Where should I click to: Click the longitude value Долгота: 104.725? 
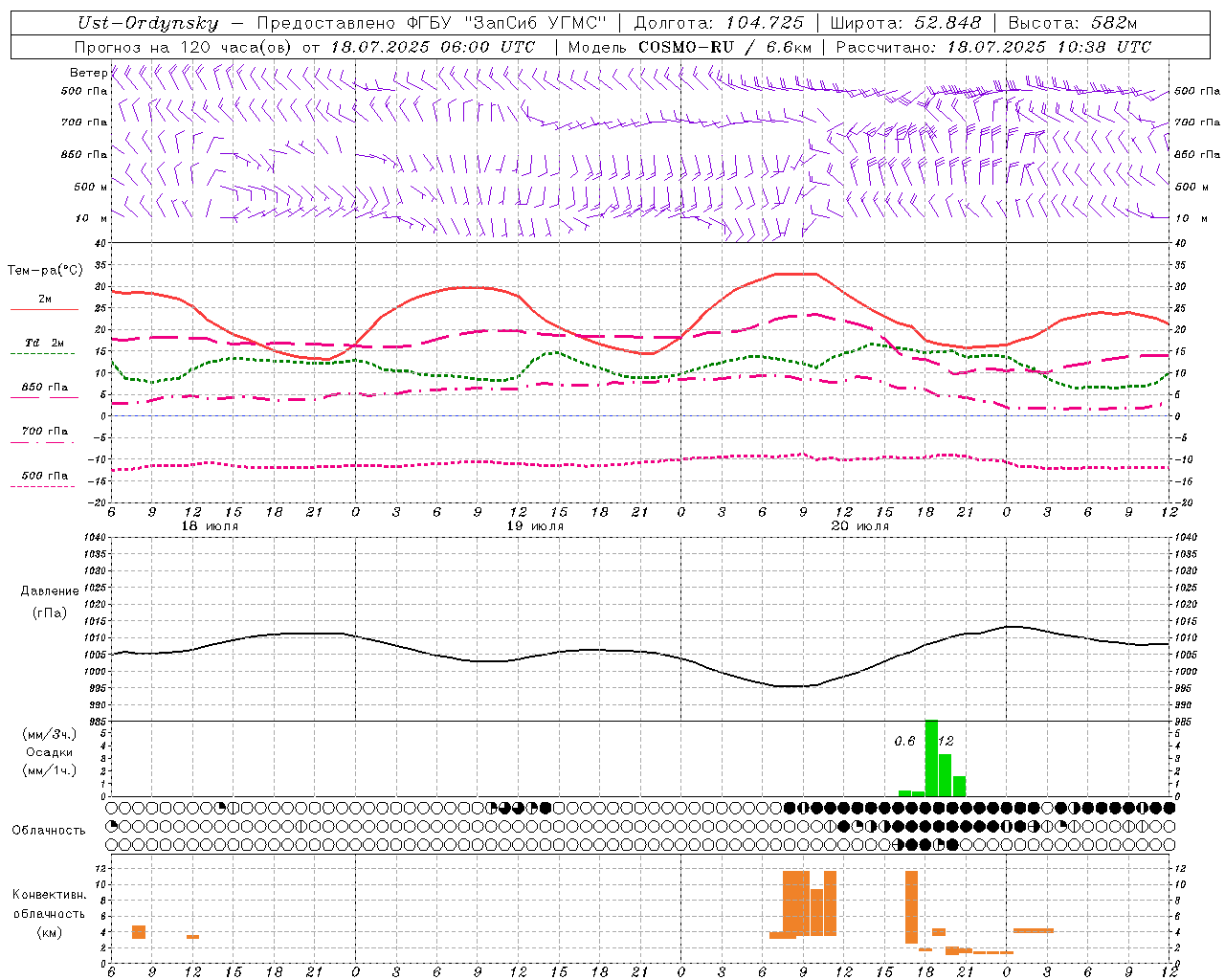tap(719, 24)
